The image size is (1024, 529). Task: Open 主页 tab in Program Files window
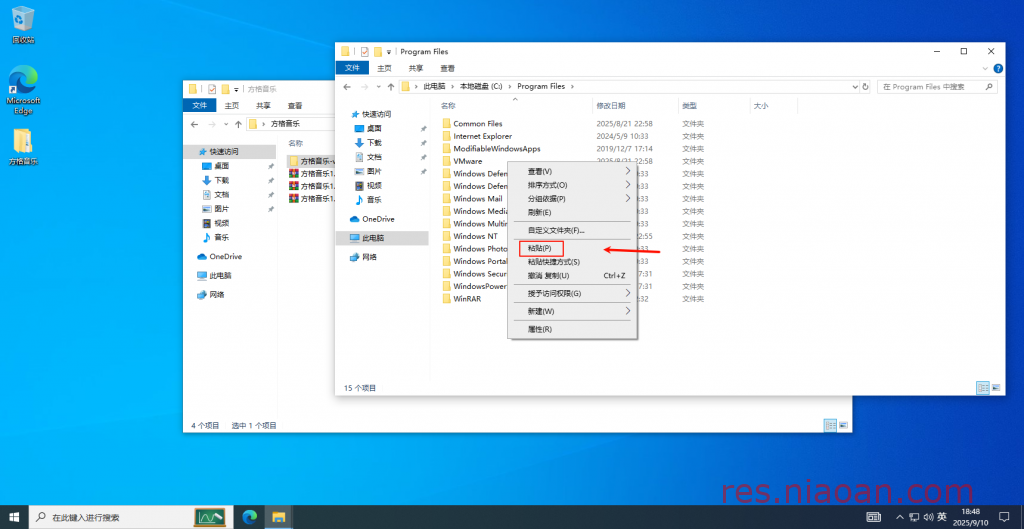[385, 68]
